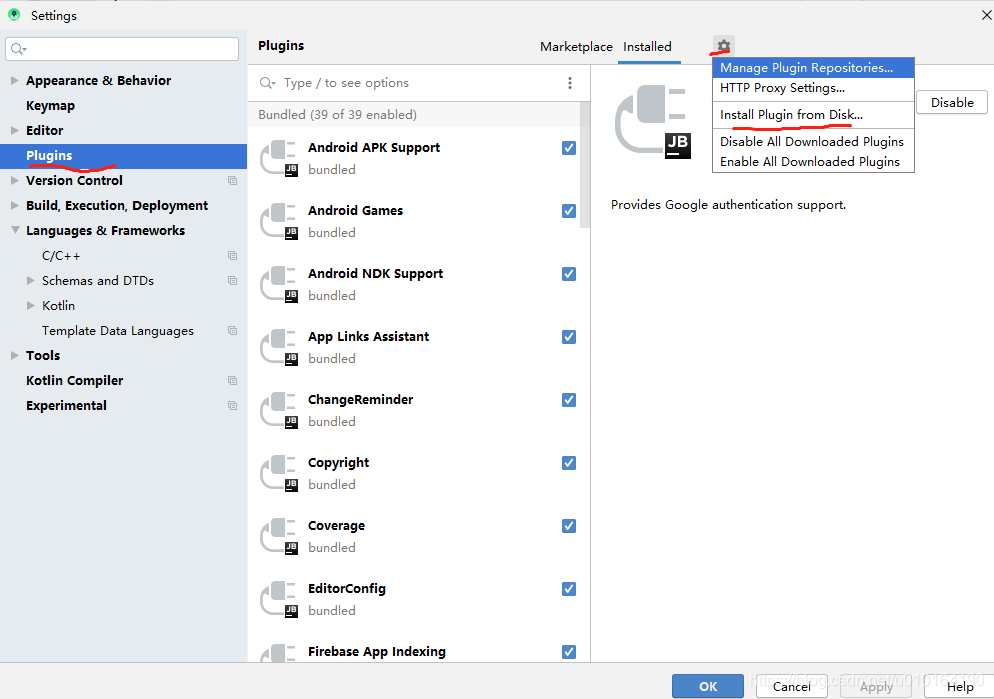Expand the Appearance & Behavior section
994x699 pixels.
click(x=14, y=80)
